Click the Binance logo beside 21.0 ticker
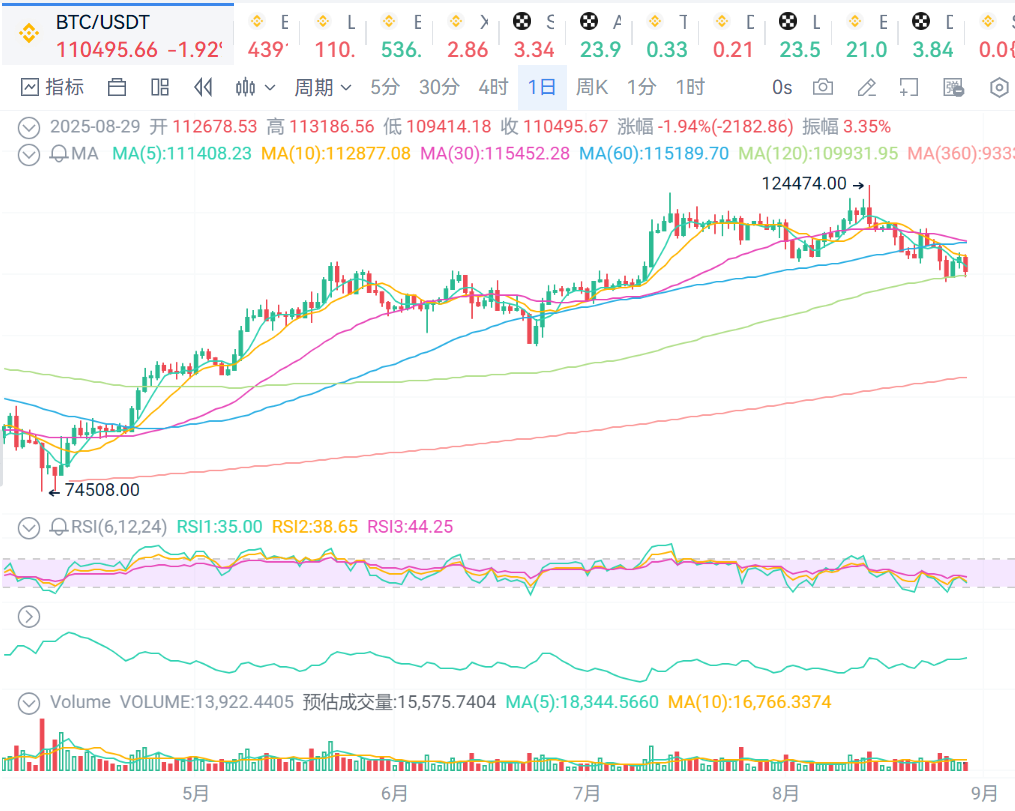1015x811 pixels. [x=854, y=21]
